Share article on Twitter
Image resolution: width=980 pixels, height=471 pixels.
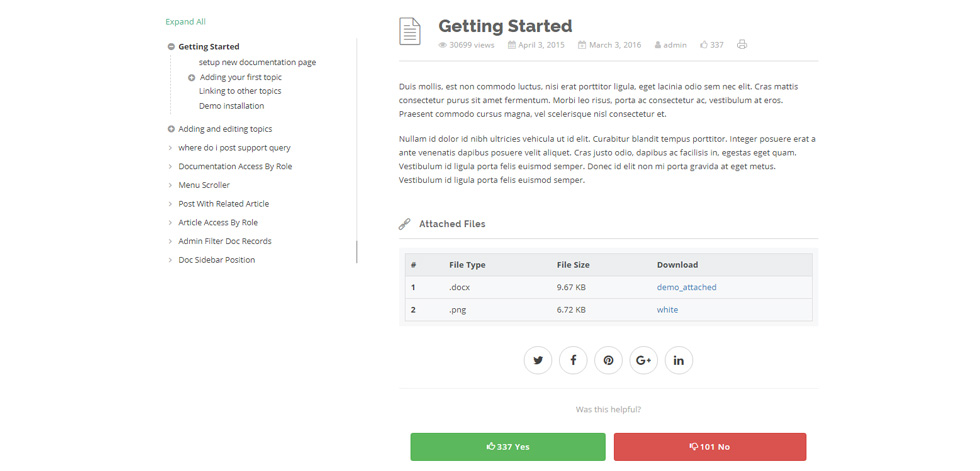(538, 360)
